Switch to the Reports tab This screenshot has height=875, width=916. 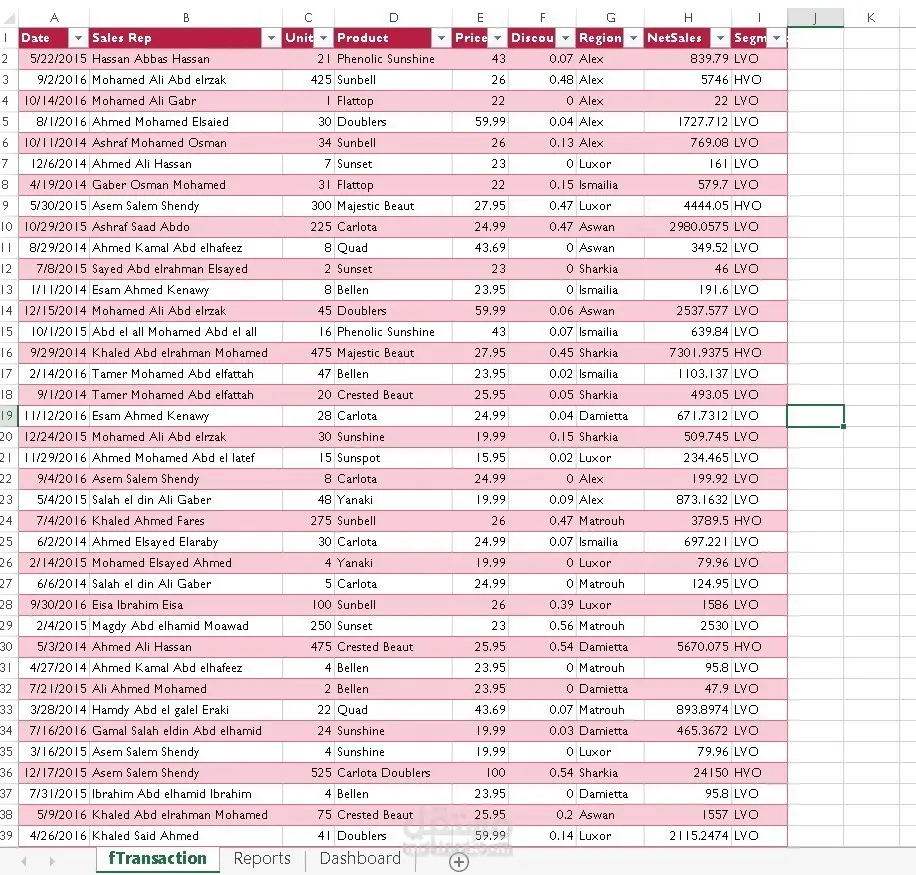tap(261, 859)
